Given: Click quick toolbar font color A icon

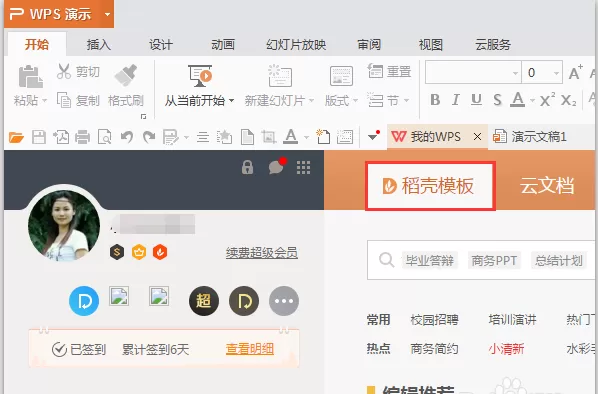Looking at the screenshot, I should pyautogui.click(x=291, y=137).
